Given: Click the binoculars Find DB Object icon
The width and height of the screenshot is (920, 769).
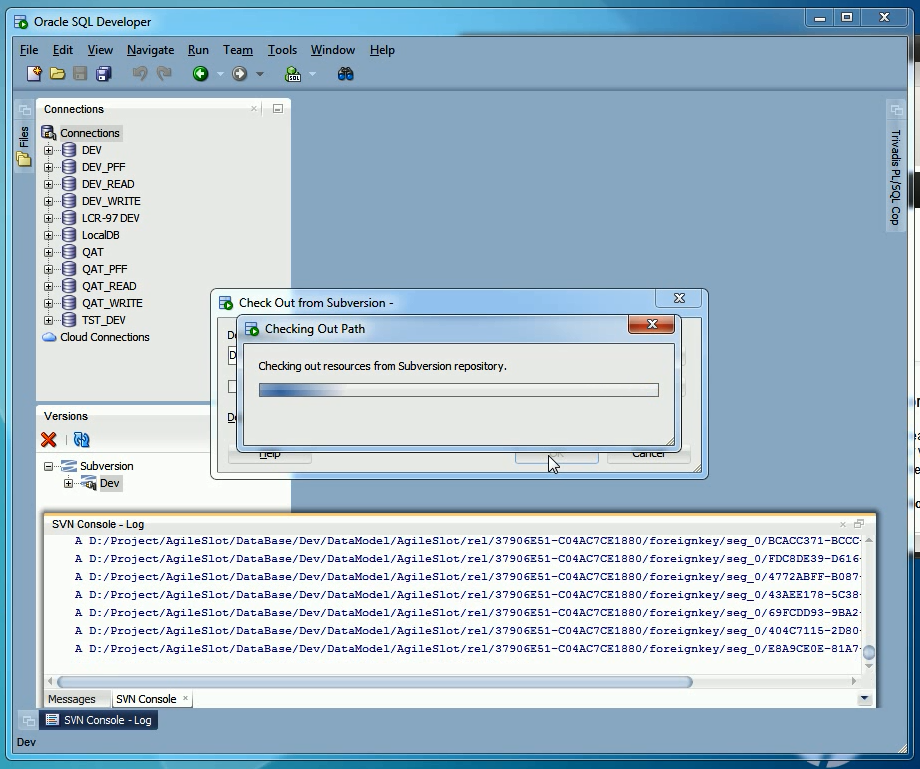Looking at the screenshot, I should click(x=346, y=74).
